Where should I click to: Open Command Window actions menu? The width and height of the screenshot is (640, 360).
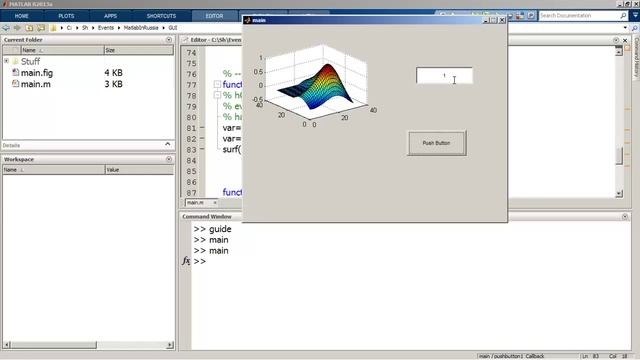(x=625, y=216)
